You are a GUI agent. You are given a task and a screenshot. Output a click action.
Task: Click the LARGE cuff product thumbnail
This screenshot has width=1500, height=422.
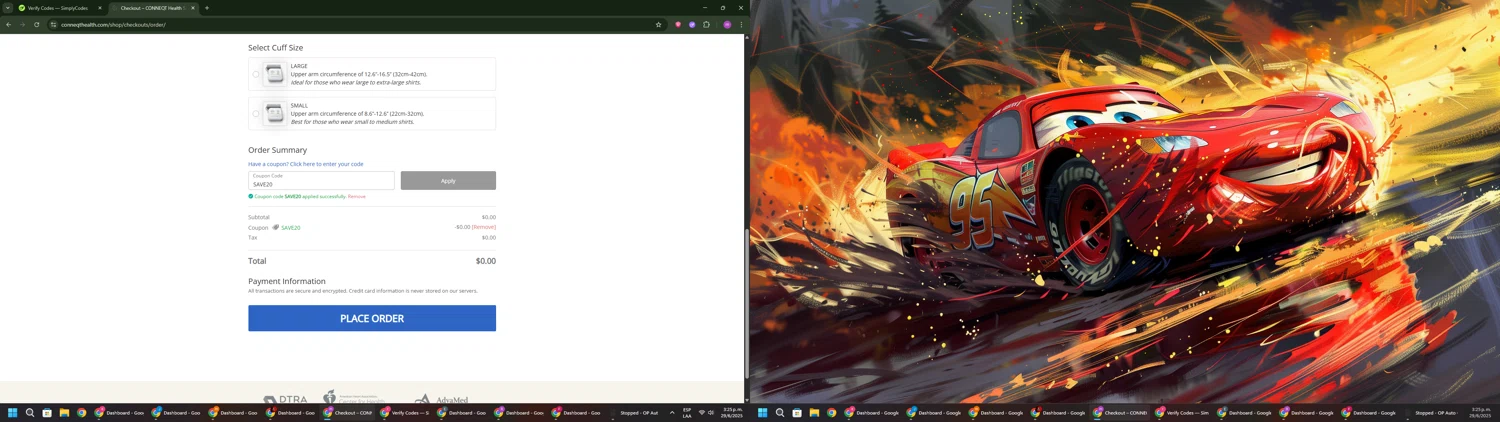(274, 74)
